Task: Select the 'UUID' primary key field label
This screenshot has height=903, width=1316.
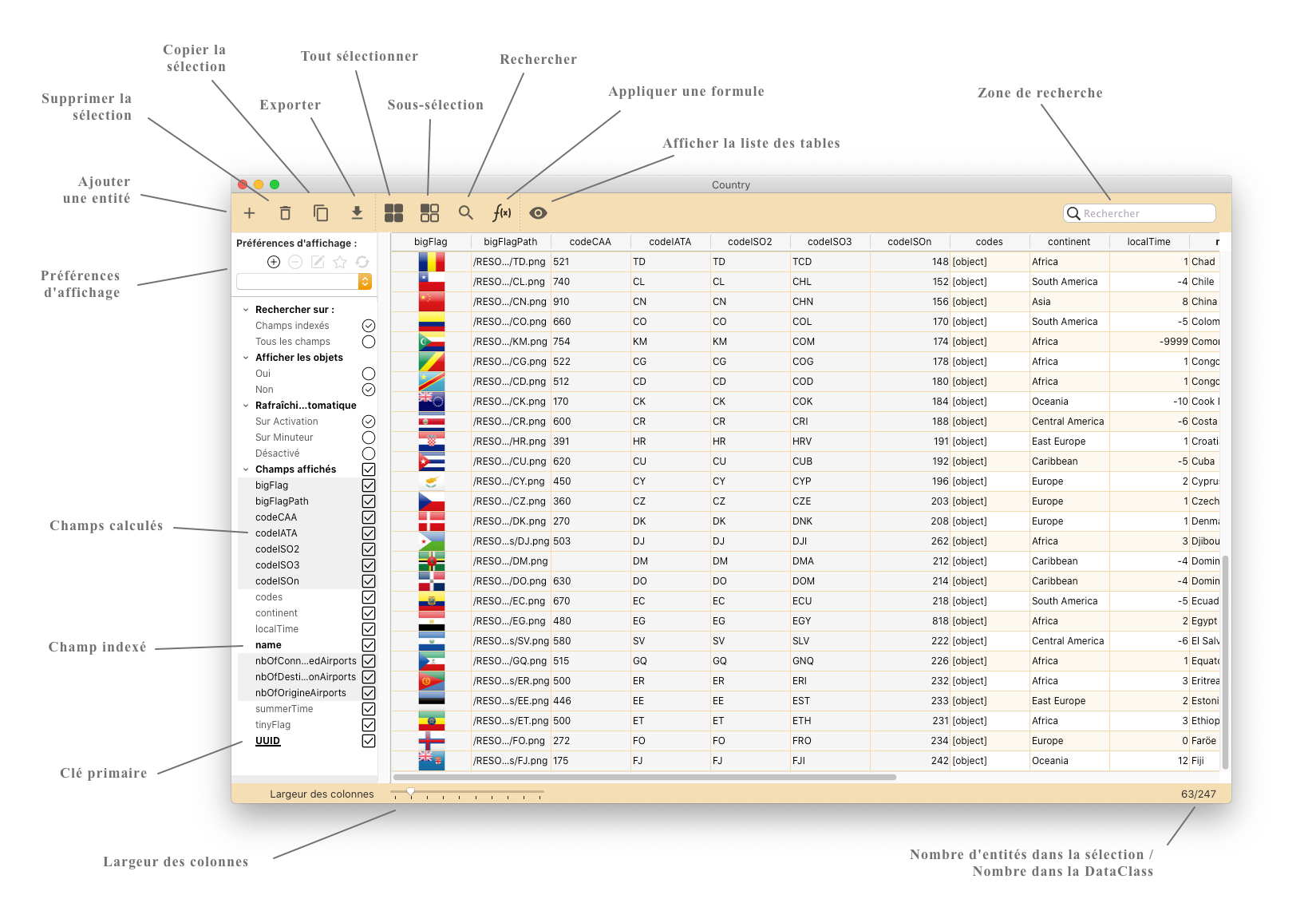Action: (x=268, y=741)
